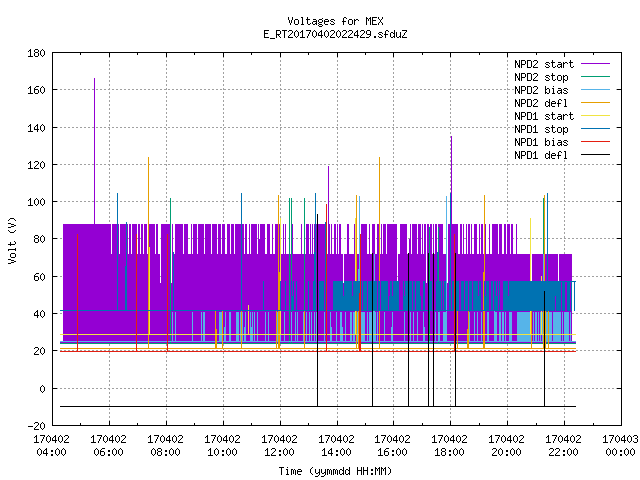Click the x-axis tick label 170402 18:00
Screen dimensions: 640x480
click(x=450, y=446)
